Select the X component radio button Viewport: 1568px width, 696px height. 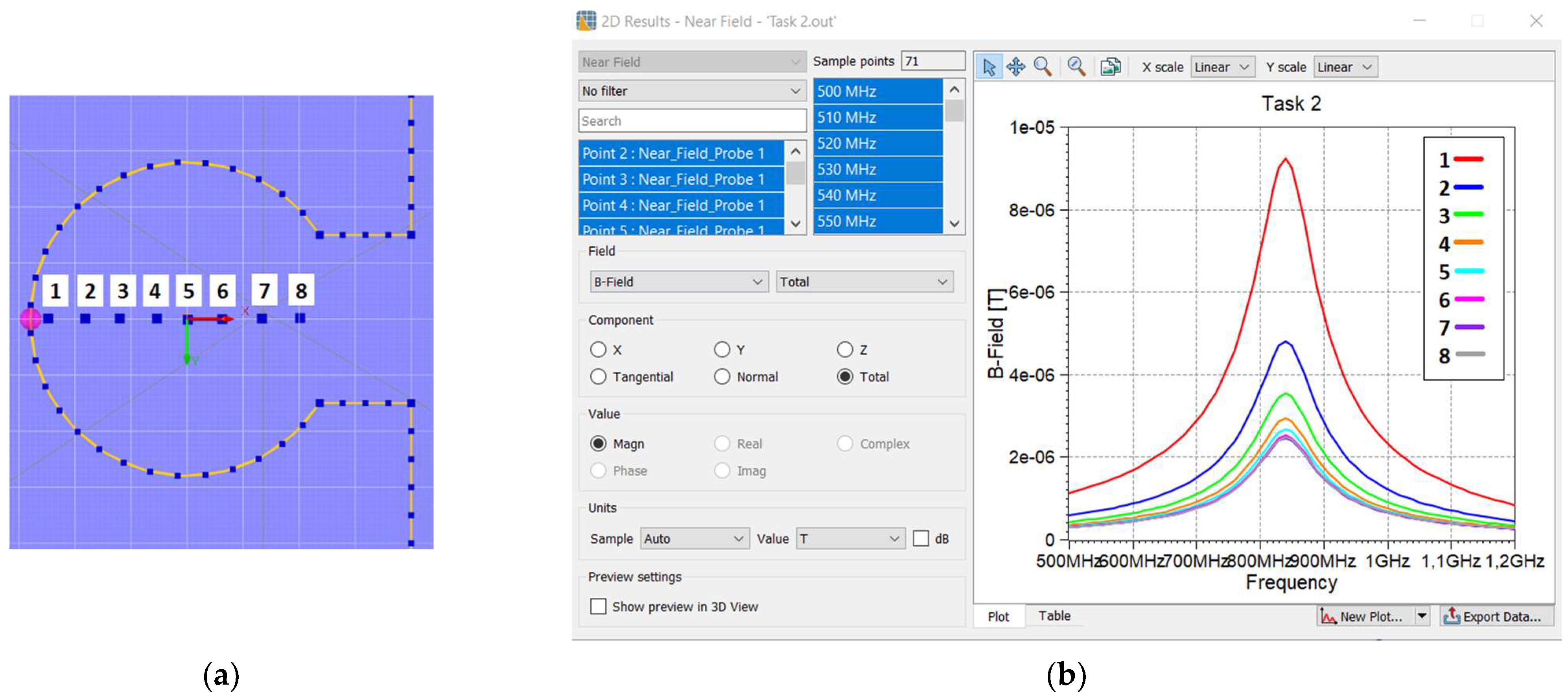pyautogui.click(x=598, y=350)
